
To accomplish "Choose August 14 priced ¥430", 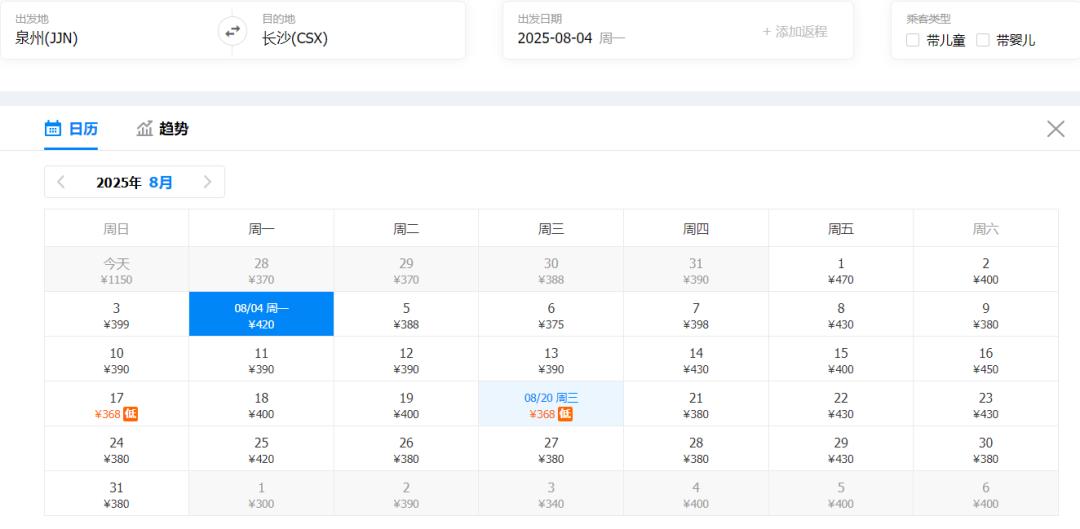I will (x=696, y=359).
